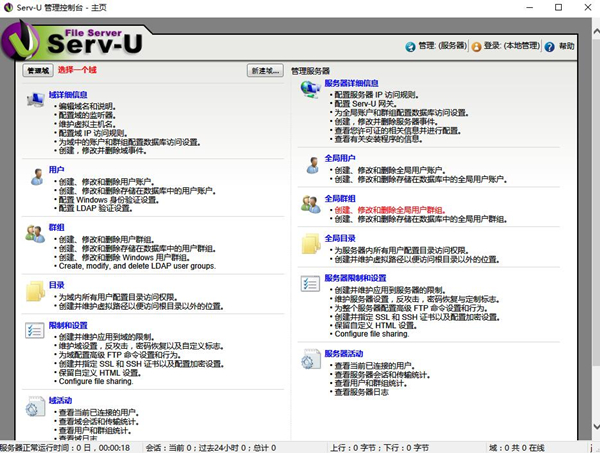Click the Server Details globe computer icon
This screenshot has height=453, width=600.
[x=310, y=90]
